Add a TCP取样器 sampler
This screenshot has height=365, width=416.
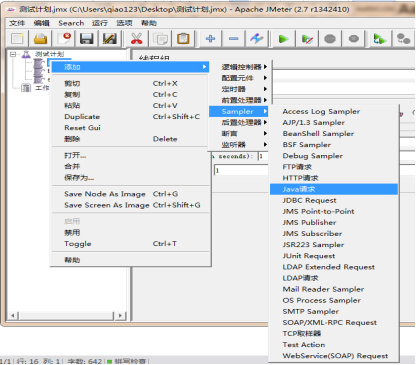point(334,334)
